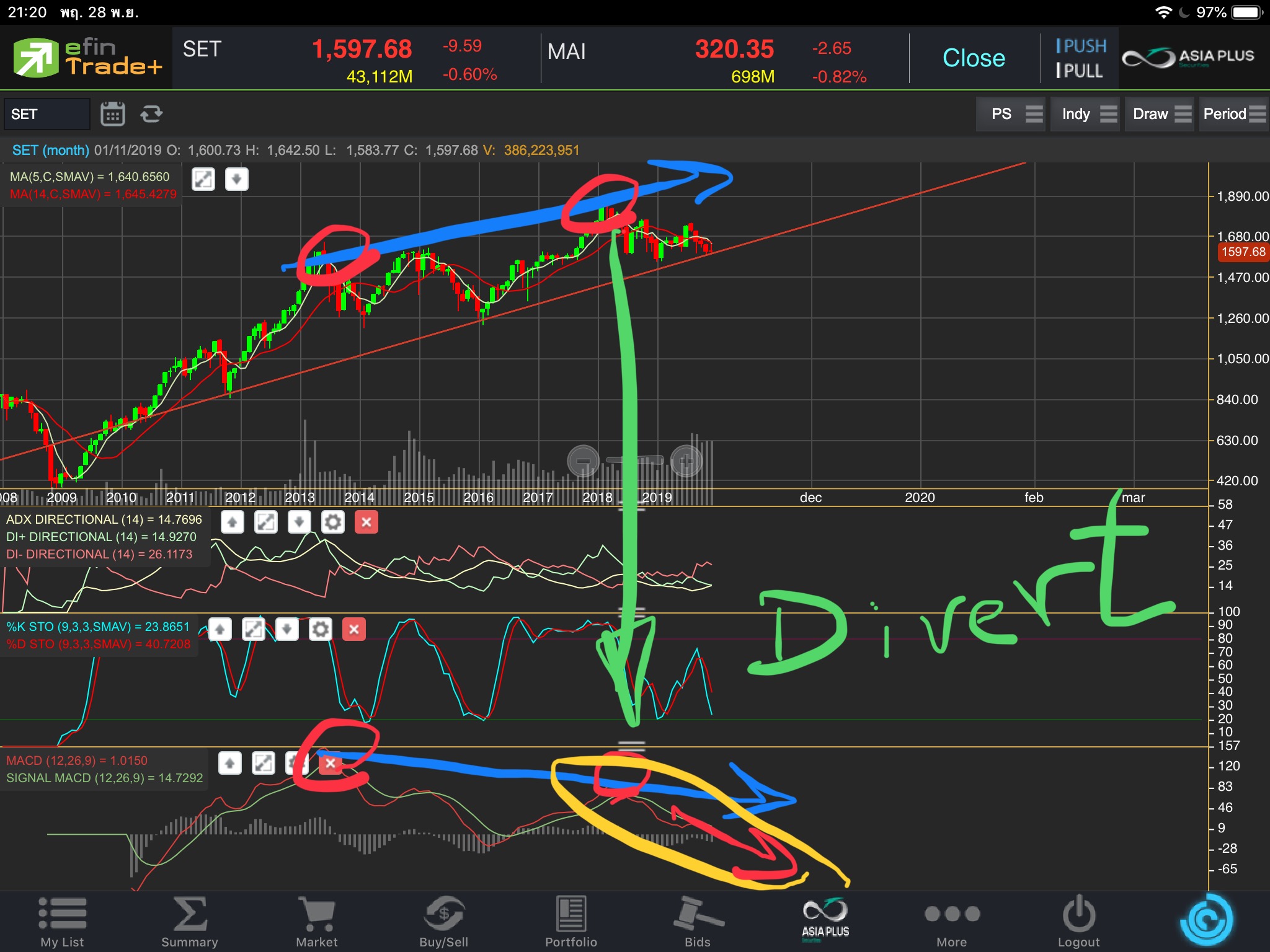Tap the SET symbol input field
This screenshot has width=1270, height=952.
pyautogui.click(x=47, y=114)
